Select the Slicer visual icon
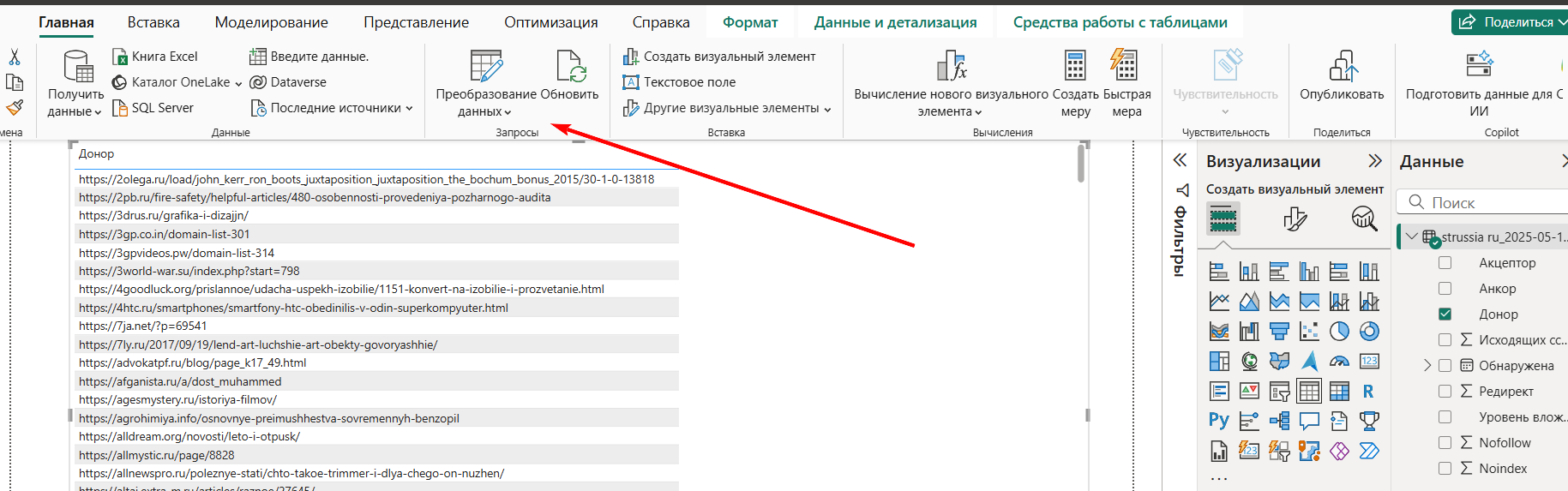Viewport: 1568px width, 491px height. (1279, 392)
